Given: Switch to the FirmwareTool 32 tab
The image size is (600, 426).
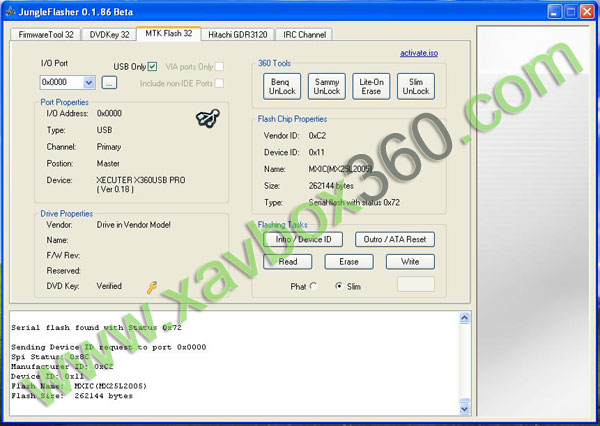Looking at the screenshot, I should tap(46, 34).
